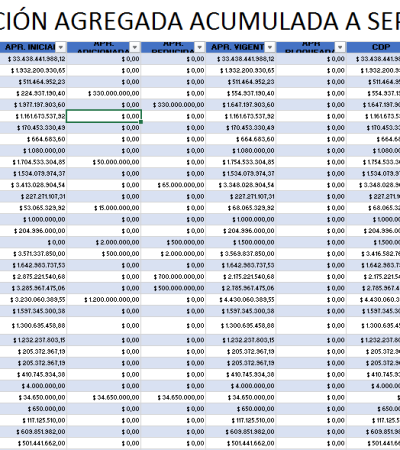Select the $ 34.650.000,00 cell under APR. ADICIONADA

(104, 397)
